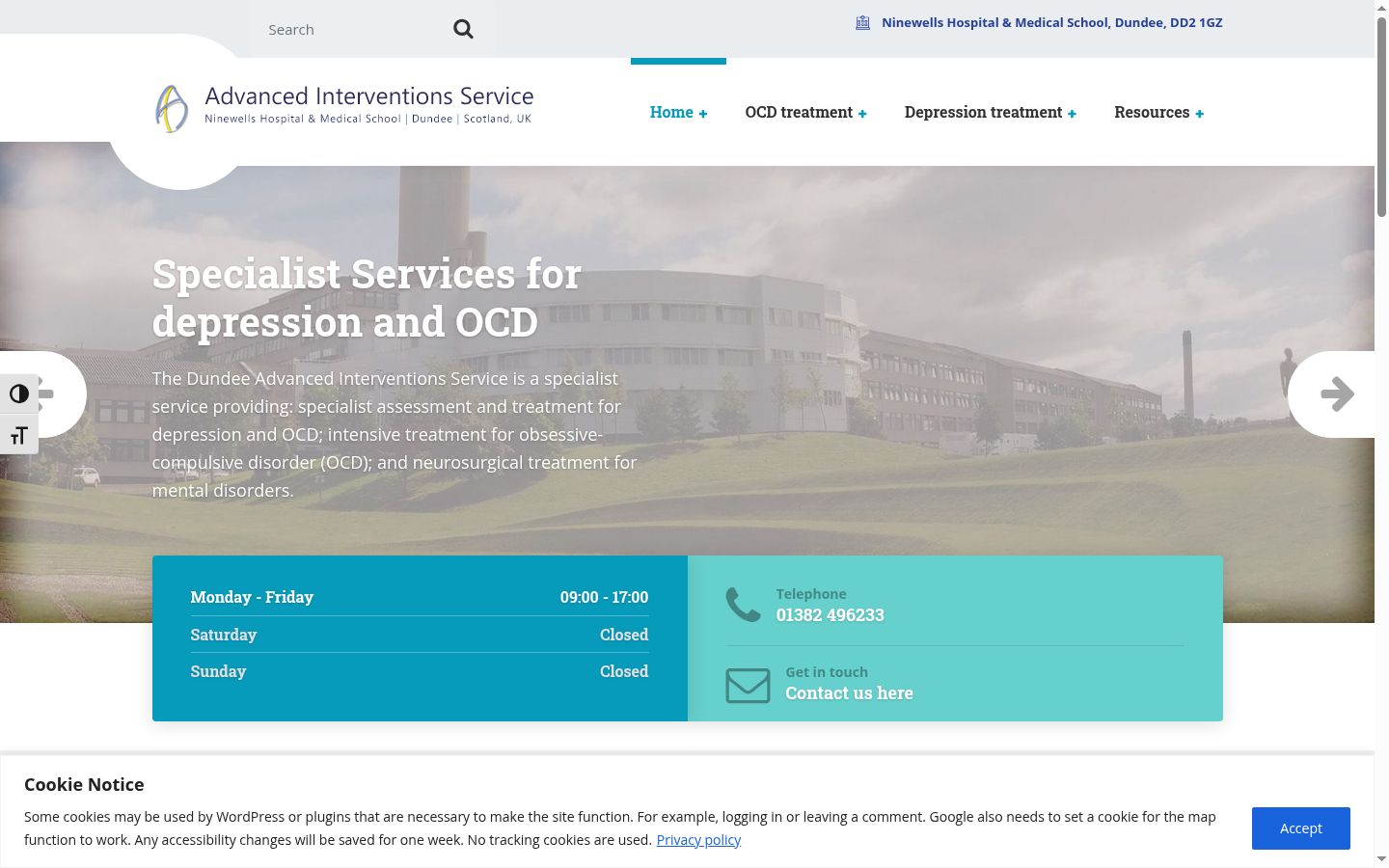Select the Saturday Closed row

[420, 635]
